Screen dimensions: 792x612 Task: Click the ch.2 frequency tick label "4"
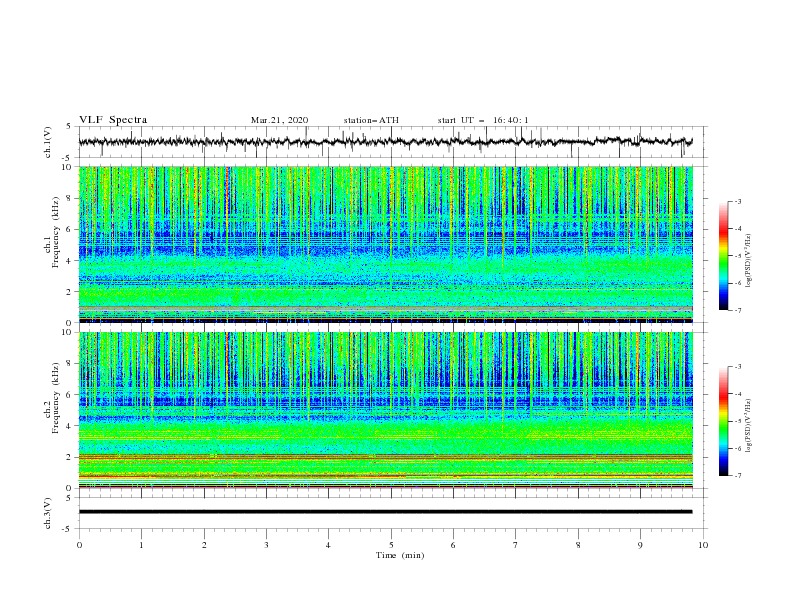pos(70,426)
